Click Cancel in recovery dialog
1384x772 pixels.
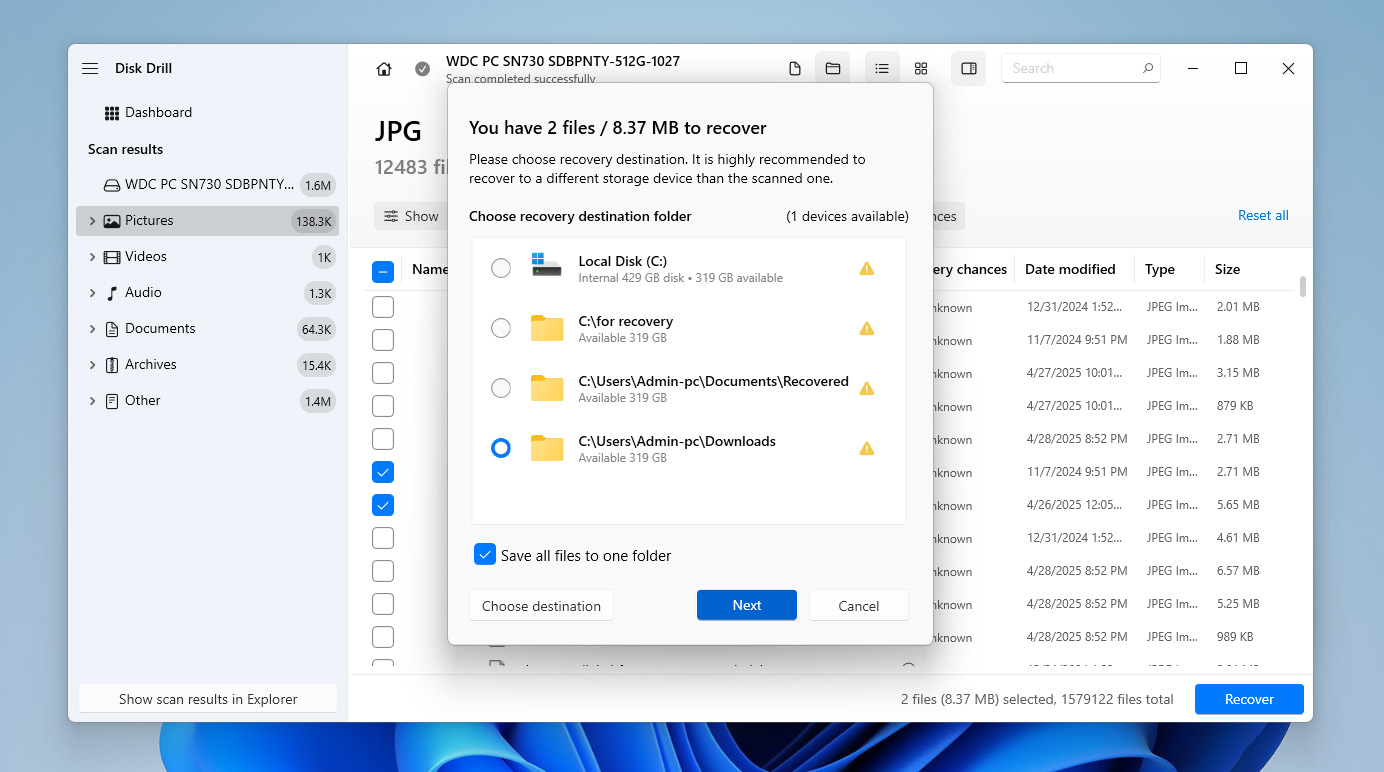click(859, 605)
